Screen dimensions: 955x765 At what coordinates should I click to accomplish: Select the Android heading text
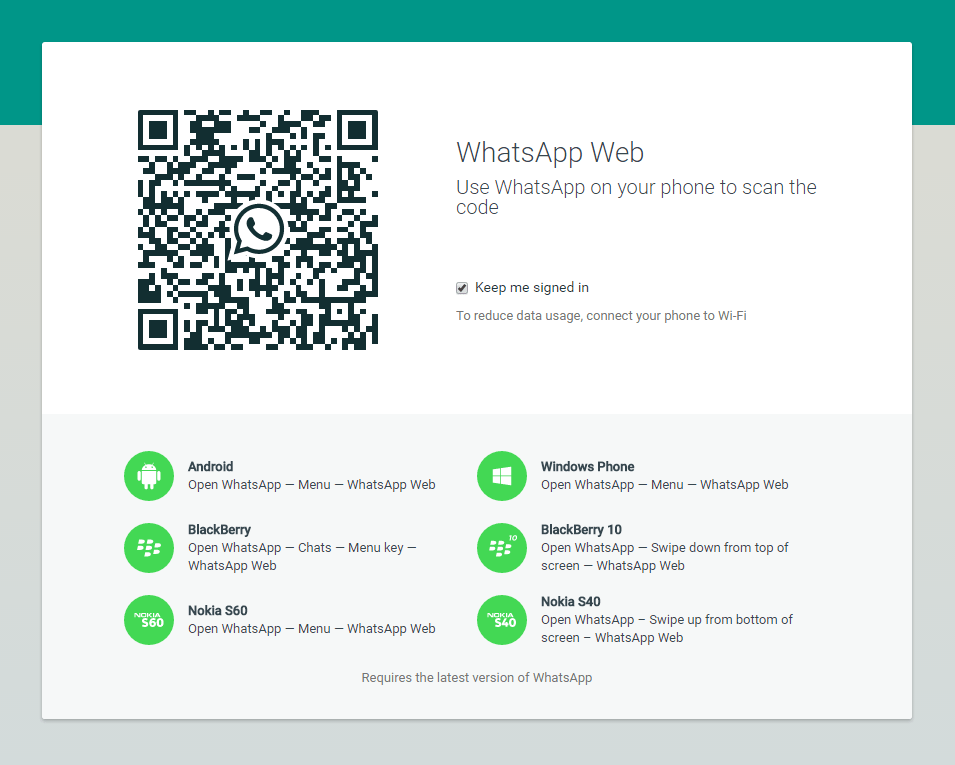[210, 467]
